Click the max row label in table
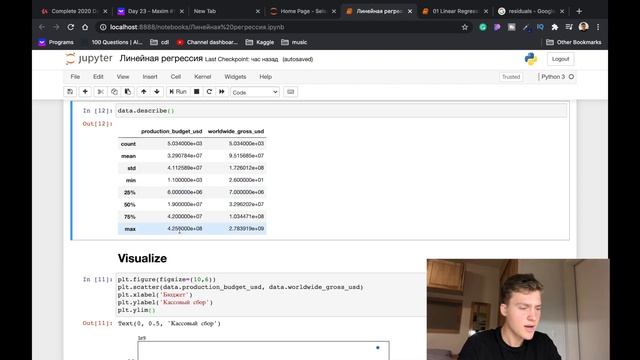Image resolution: width=640 pixels, height=360 pixels. click(x=130, y=229)
